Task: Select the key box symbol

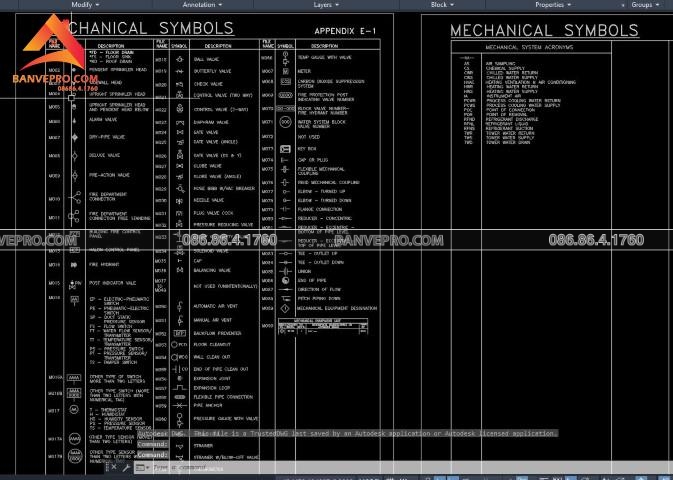Action: tap(285, 149)
